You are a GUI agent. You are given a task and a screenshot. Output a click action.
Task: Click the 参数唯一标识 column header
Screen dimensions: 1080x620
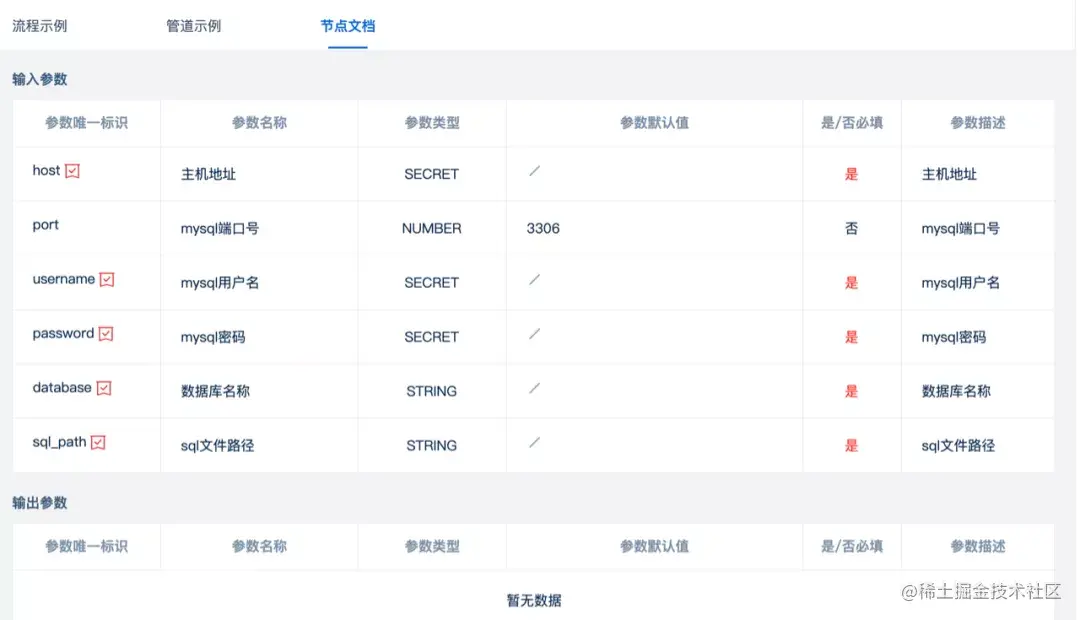coord(86,123)
